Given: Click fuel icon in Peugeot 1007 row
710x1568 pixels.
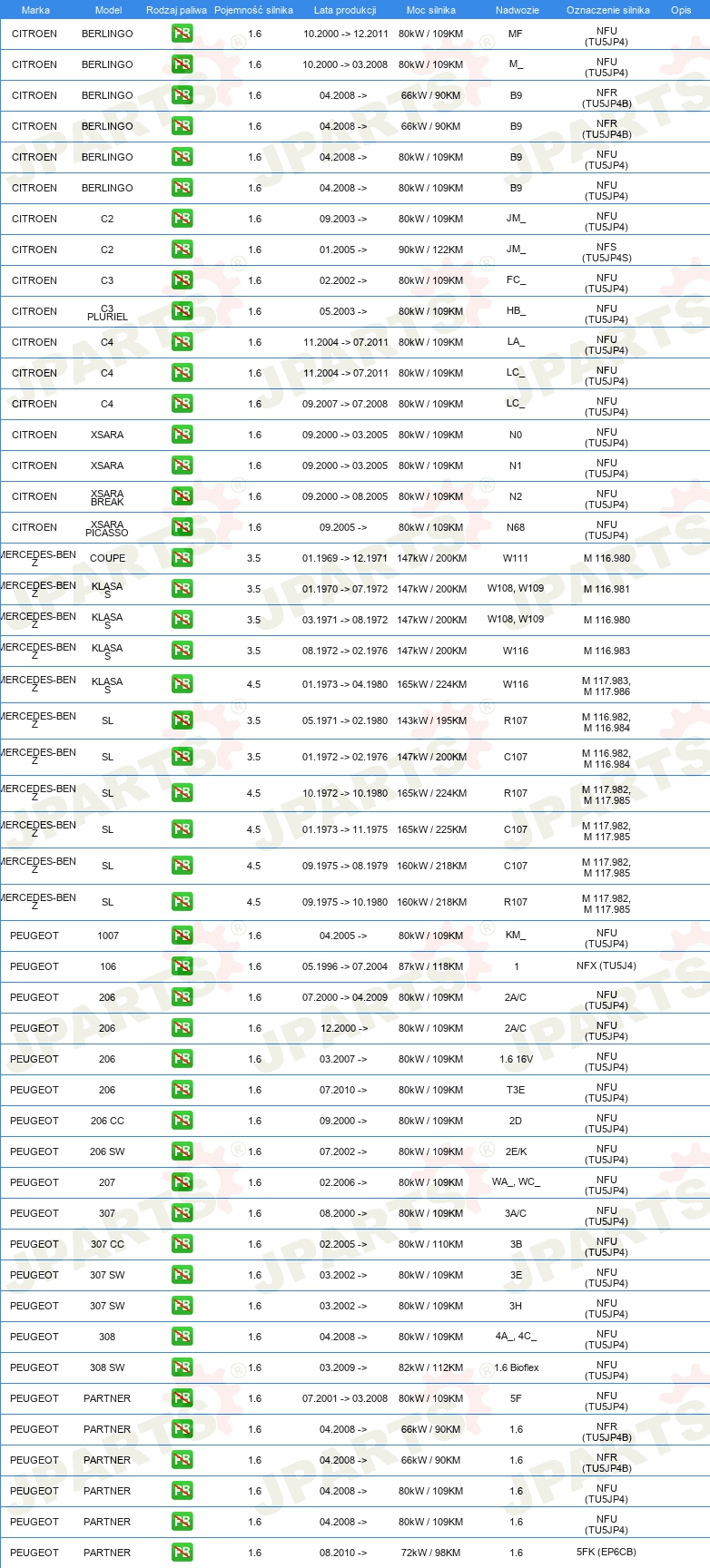Looking at the screenshot, I should 182,936.
